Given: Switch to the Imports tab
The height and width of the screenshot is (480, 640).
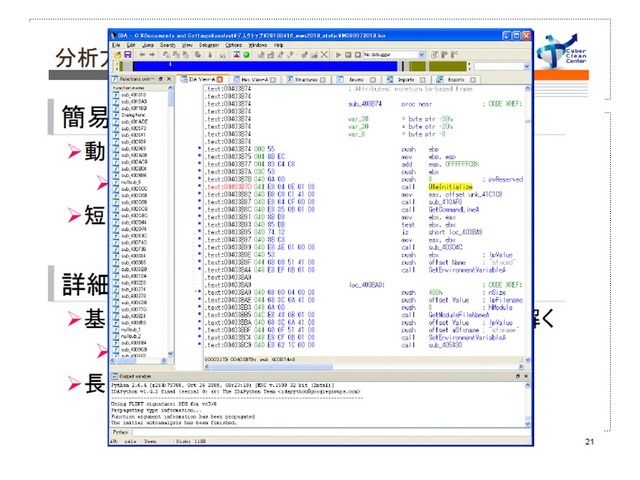Looking at the screenshot, I should click(406, 80).
